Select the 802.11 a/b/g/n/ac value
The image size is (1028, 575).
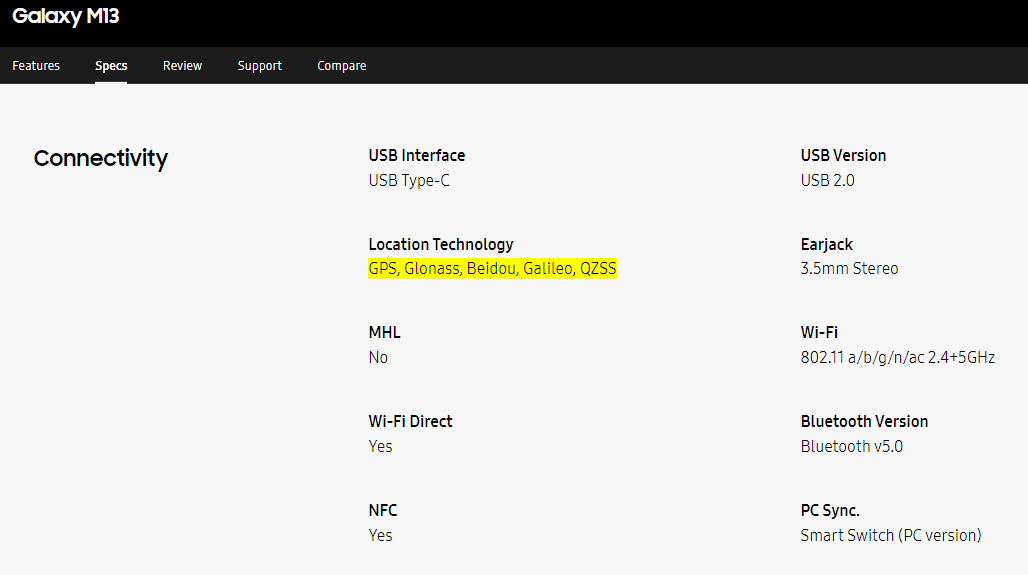pos(898,357)
